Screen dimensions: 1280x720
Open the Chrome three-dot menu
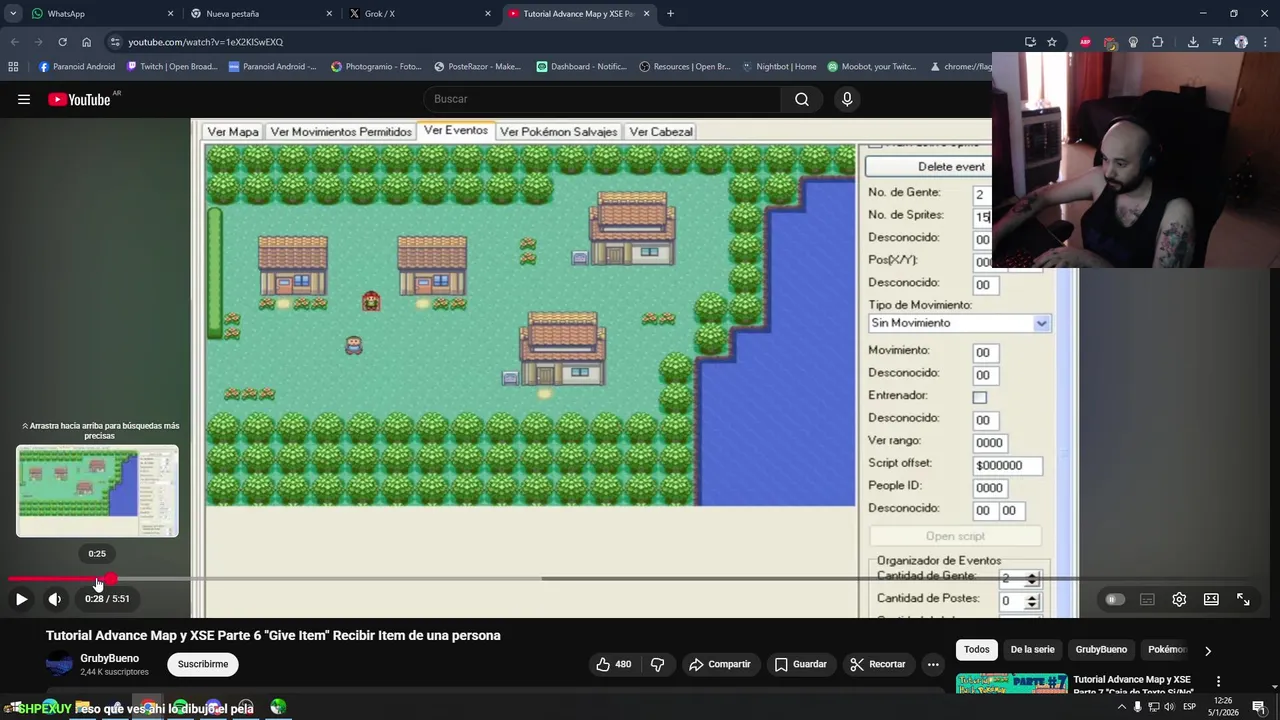[1265, 42]
